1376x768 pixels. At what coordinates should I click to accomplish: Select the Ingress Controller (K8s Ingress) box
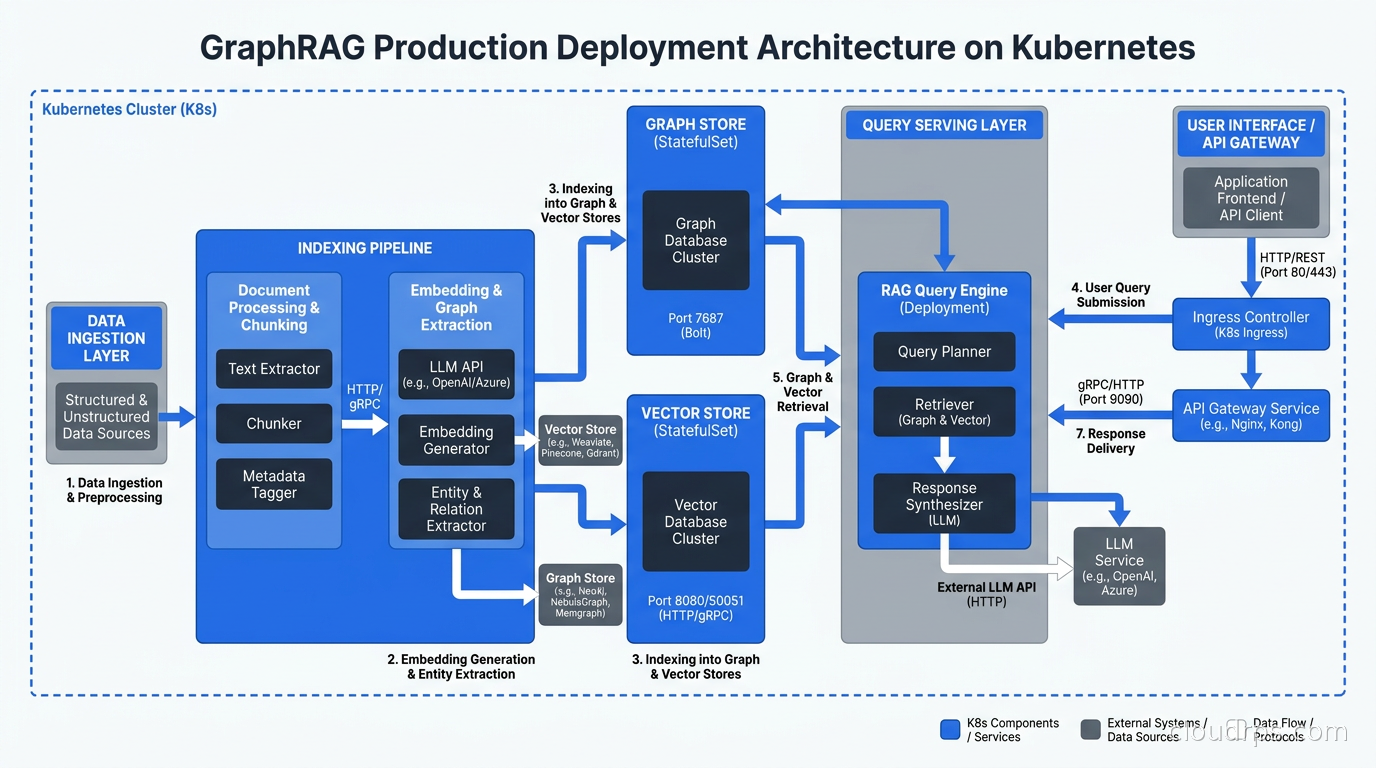click(x=1251, y=324)
